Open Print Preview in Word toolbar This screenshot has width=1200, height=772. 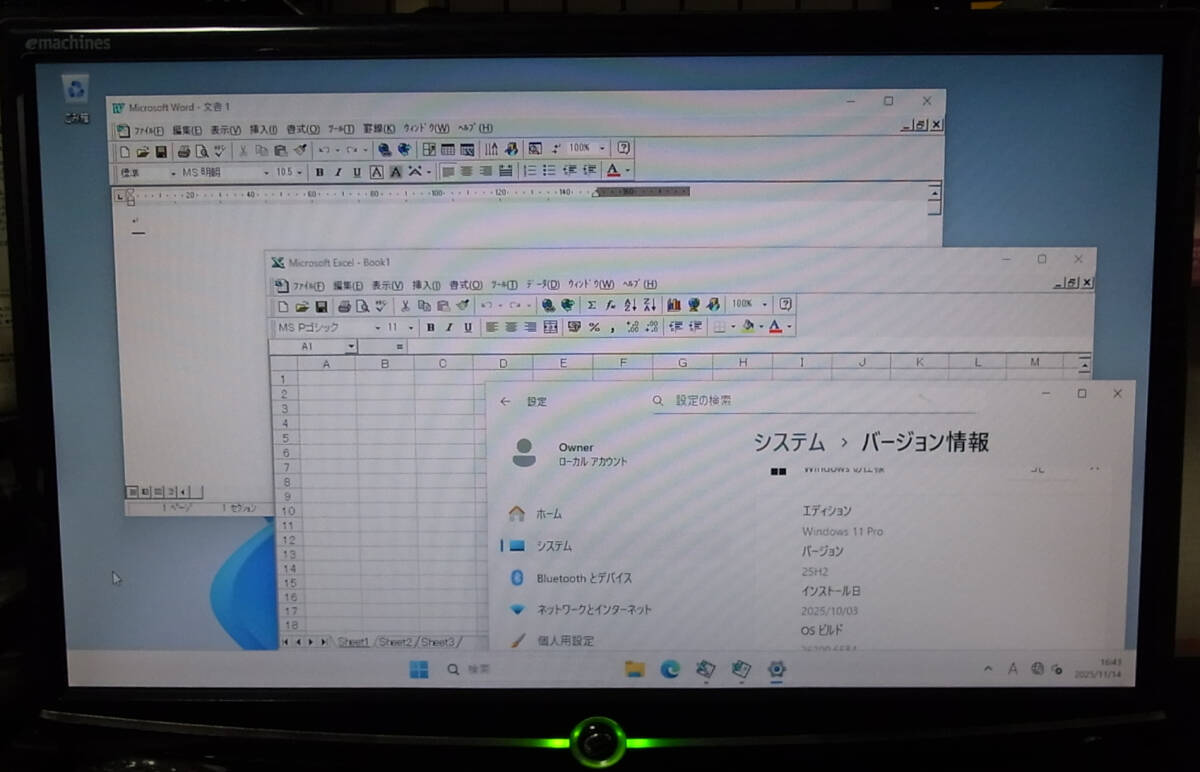202,151
